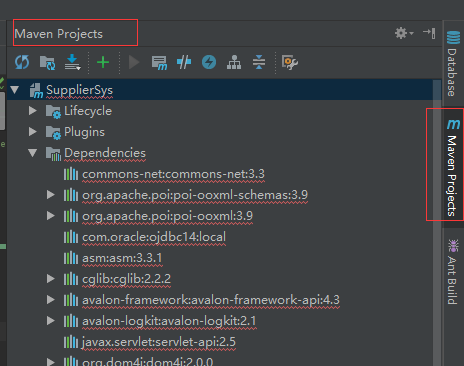Toggle Offline Mode icon
464x366 pixels.
184,62
